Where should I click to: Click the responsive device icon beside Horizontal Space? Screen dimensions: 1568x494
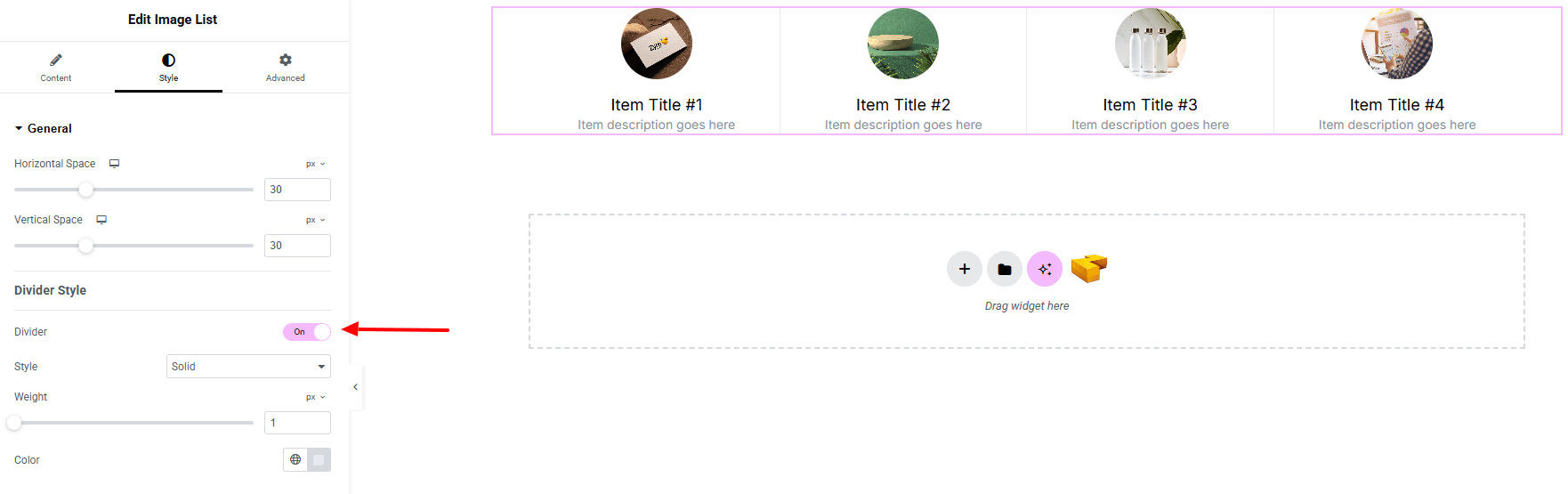(115, 164)
